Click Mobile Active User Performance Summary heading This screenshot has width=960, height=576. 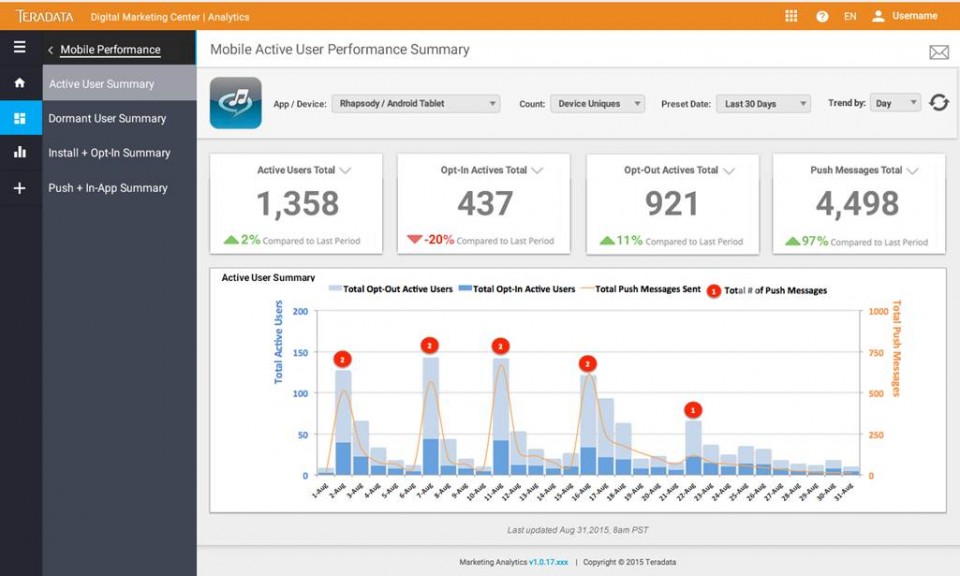point(340,50)
